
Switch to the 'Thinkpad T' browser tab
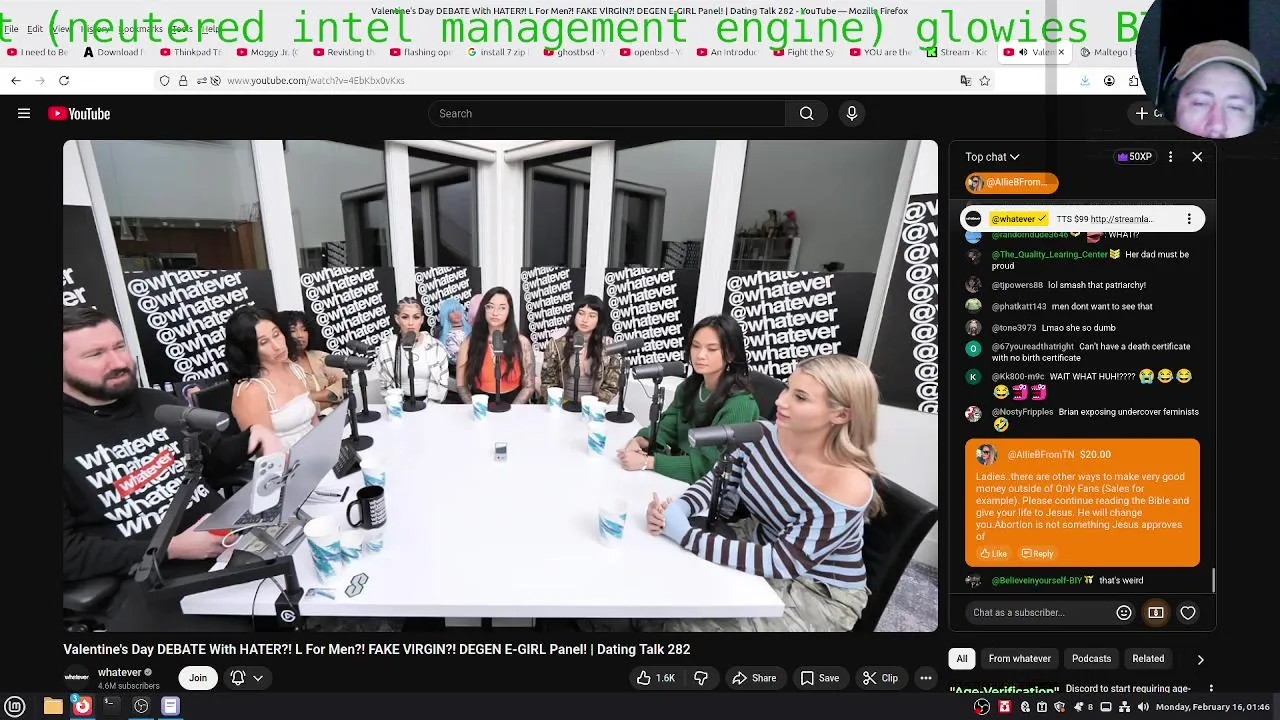[x=190, y=52]
